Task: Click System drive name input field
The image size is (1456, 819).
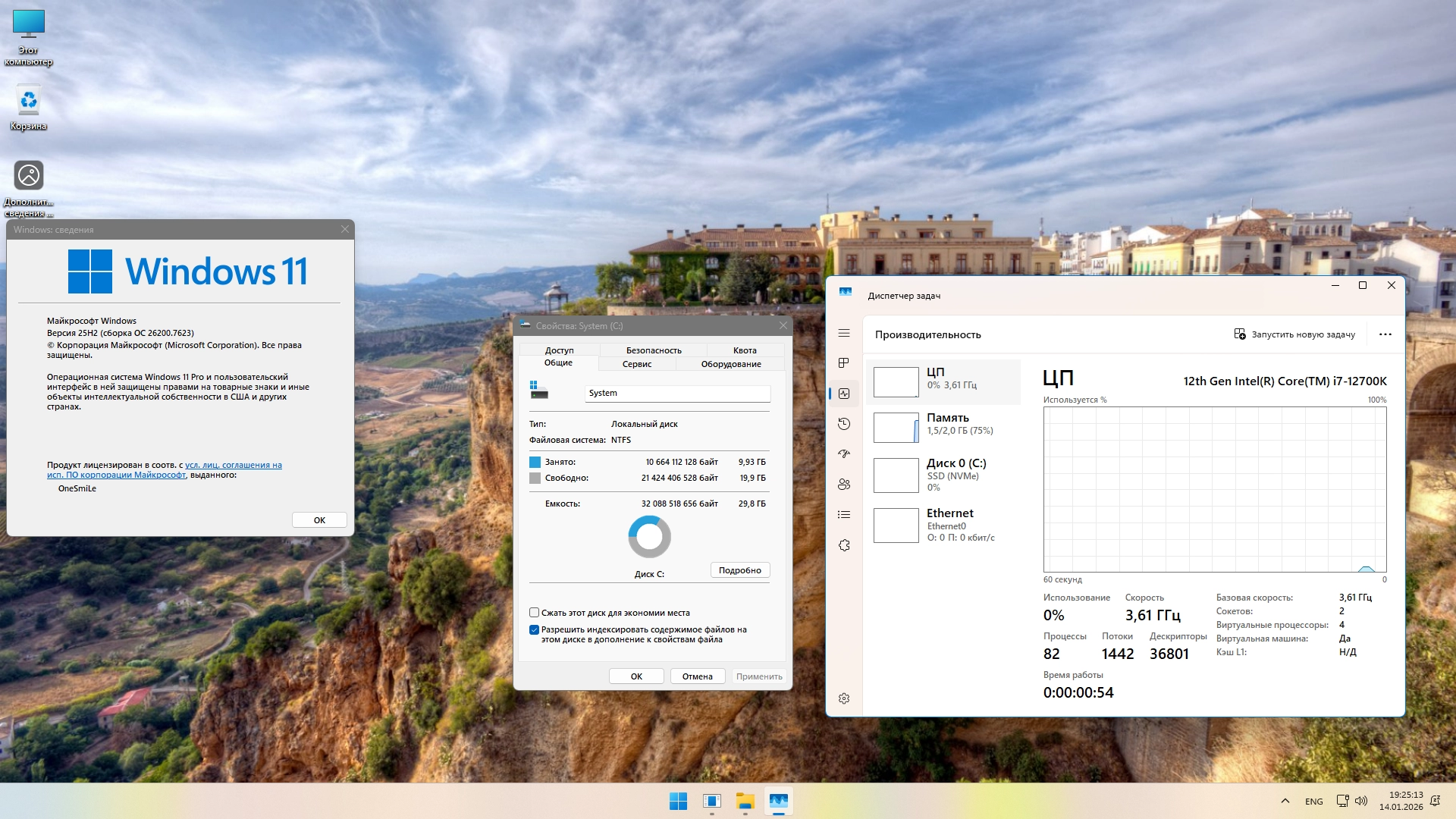Action: pyautogui.click(x=677, y=393)
